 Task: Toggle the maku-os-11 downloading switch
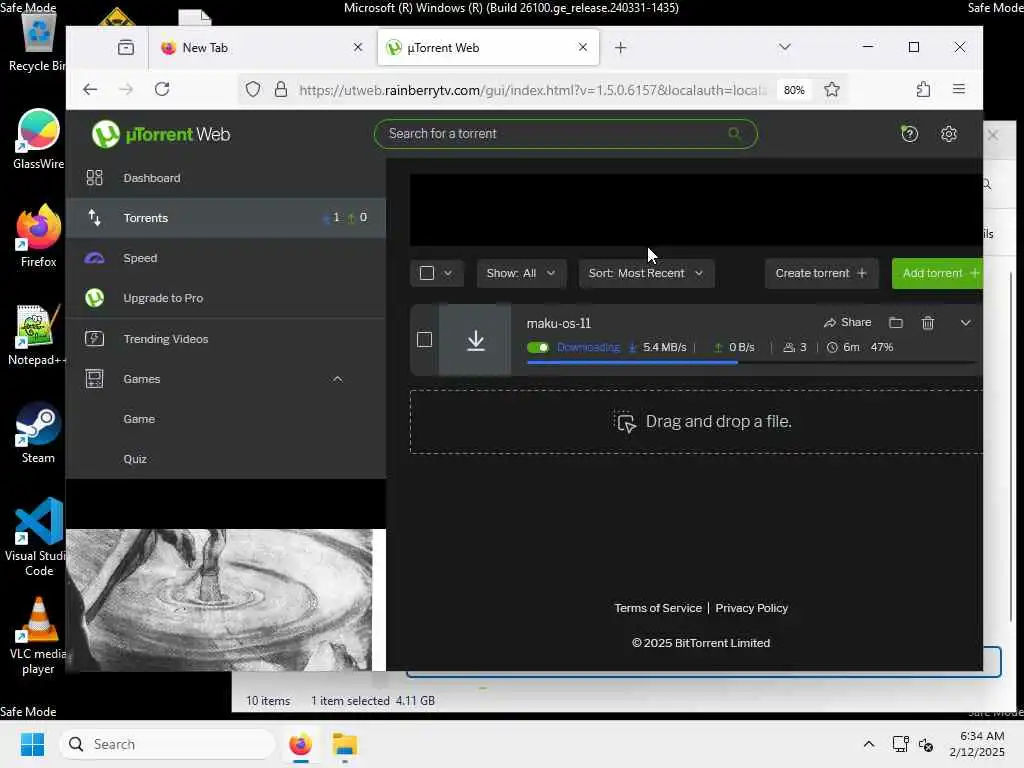pos(538,347)
